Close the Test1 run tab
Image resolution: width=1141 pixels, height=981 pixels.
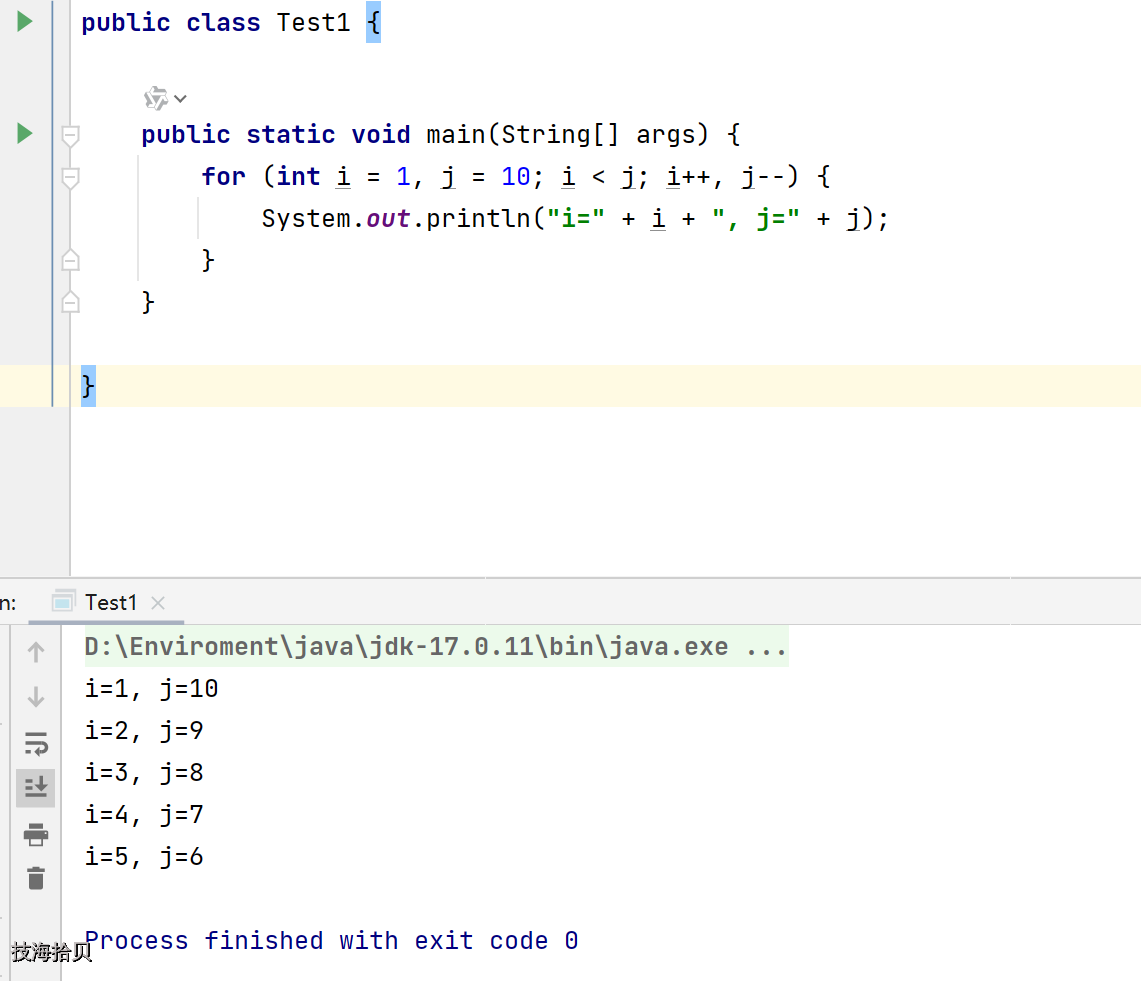click(x=158, y=603)
